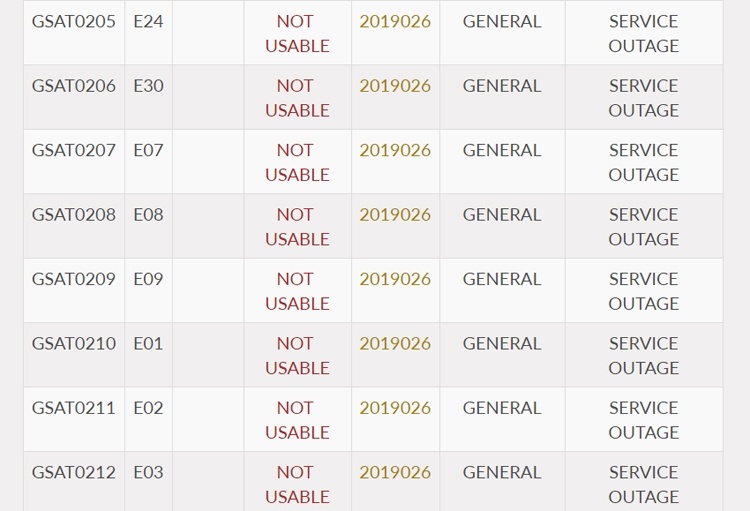750x511 pixels.
Task: Click NOT USABLE status for GSAT0207
Action: click(297, 162)
